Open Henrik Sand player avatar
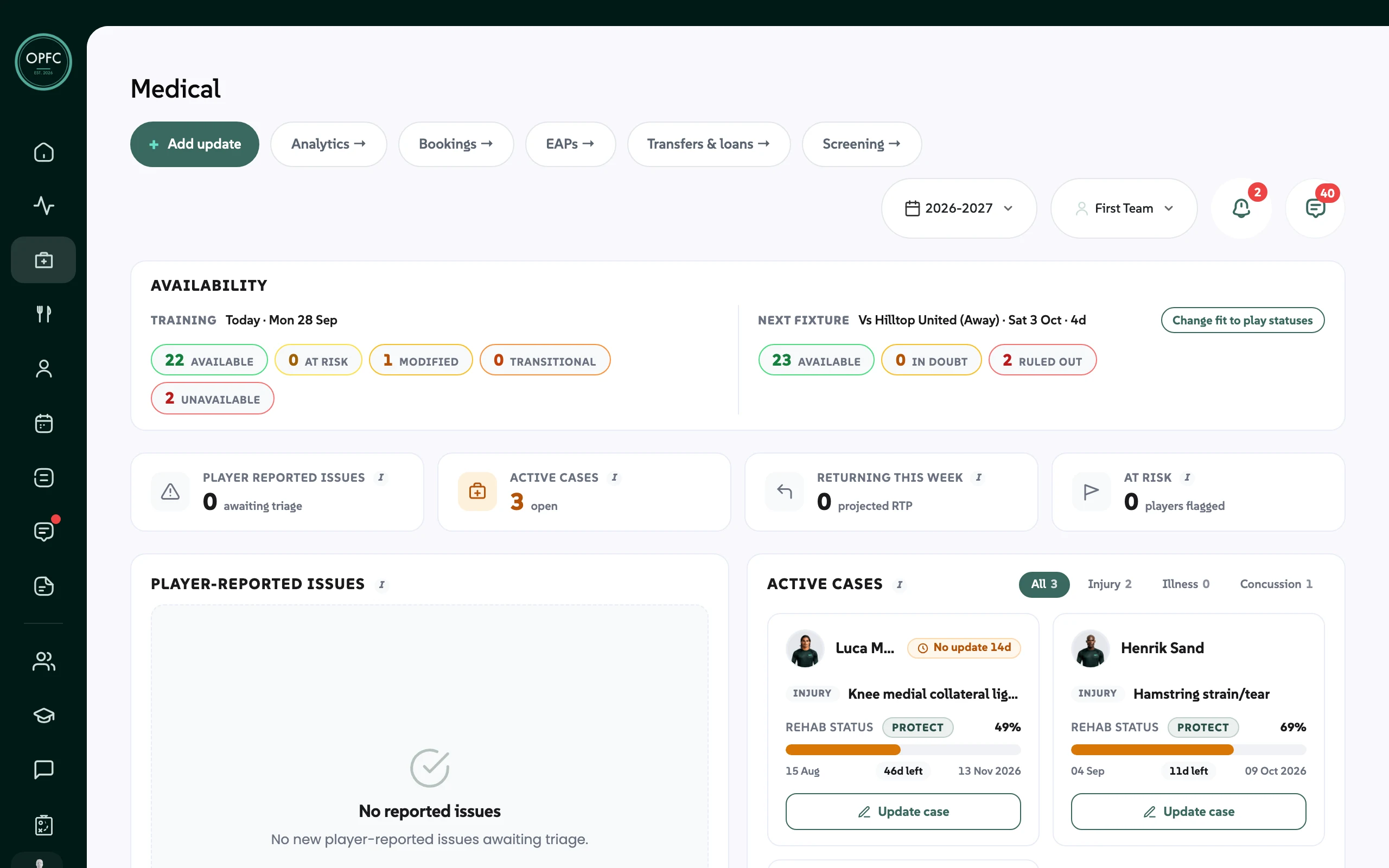Viewport: 1389px width, 868px height. (1090, 648)
